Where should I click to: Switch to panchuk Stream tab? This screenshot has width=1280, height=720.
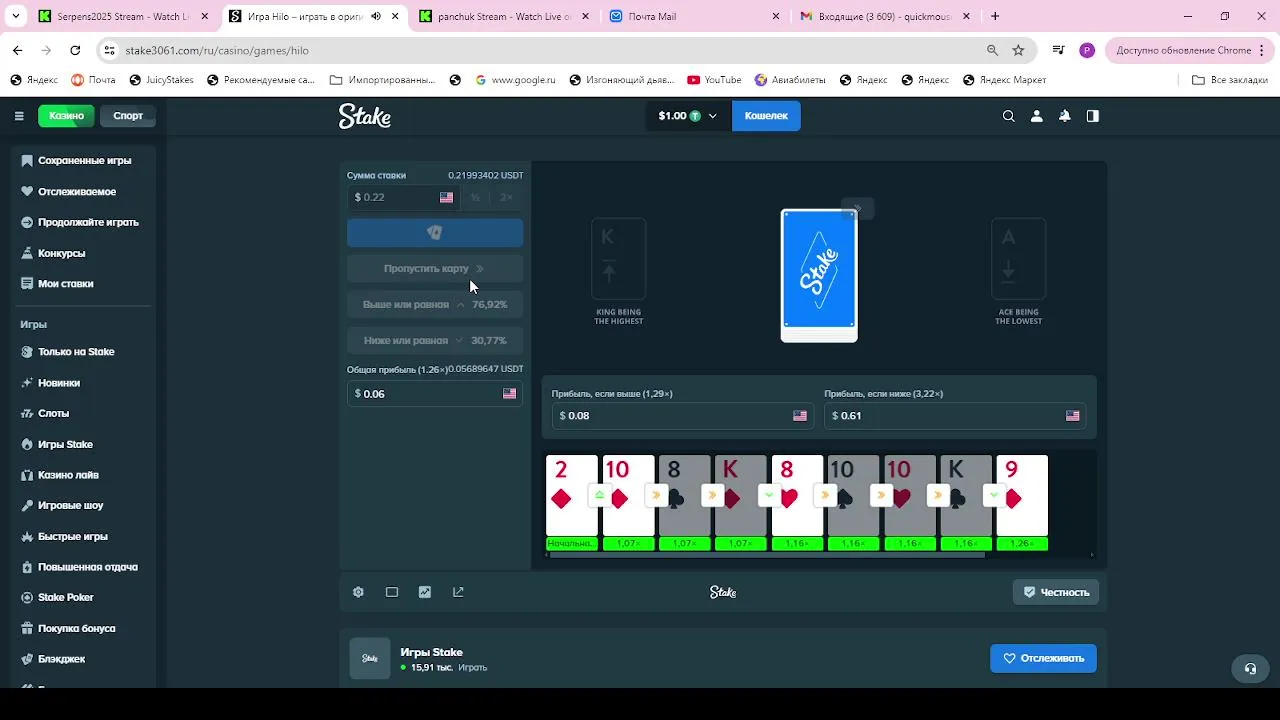502,16
